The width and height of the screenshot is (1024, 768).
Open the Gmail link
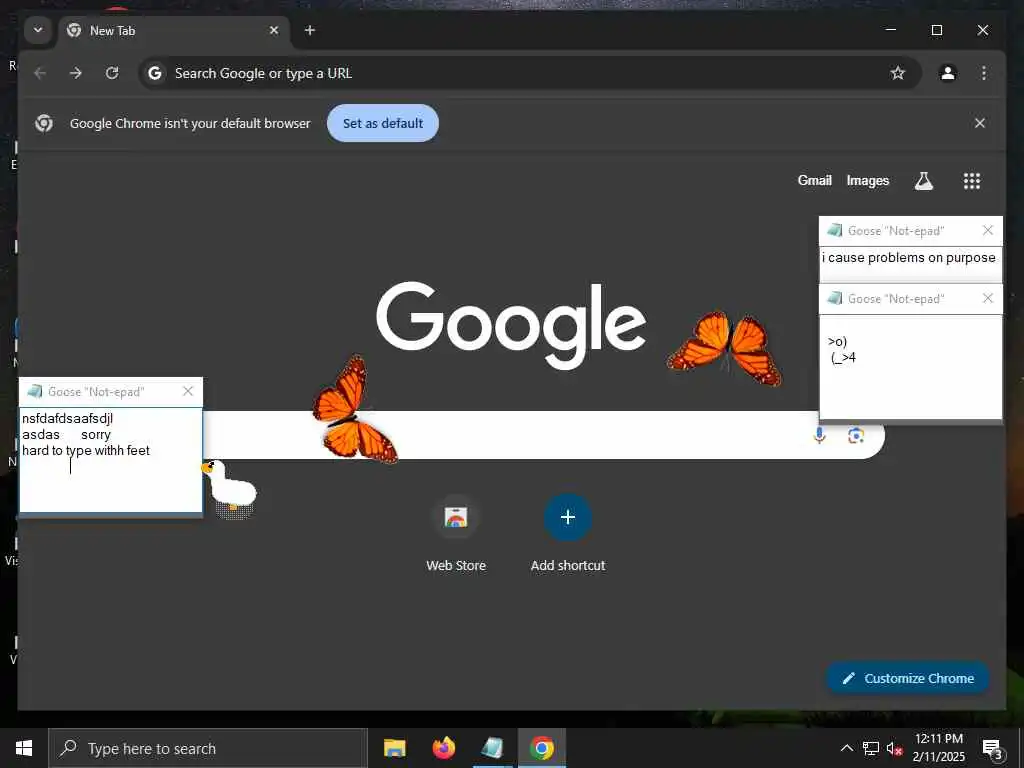click(814, 180)
